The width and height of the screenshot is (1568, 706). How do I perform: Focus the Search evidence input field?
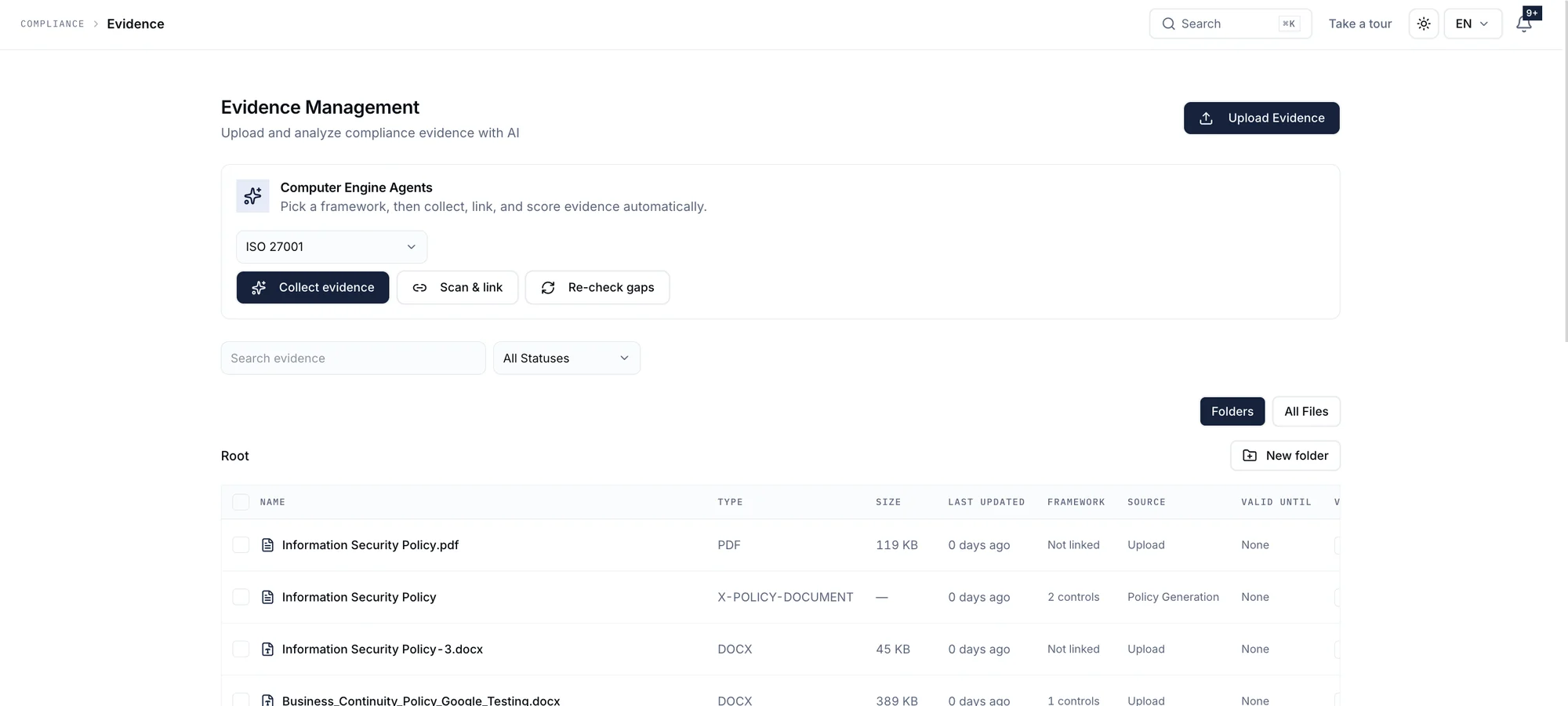pos(354,358)
